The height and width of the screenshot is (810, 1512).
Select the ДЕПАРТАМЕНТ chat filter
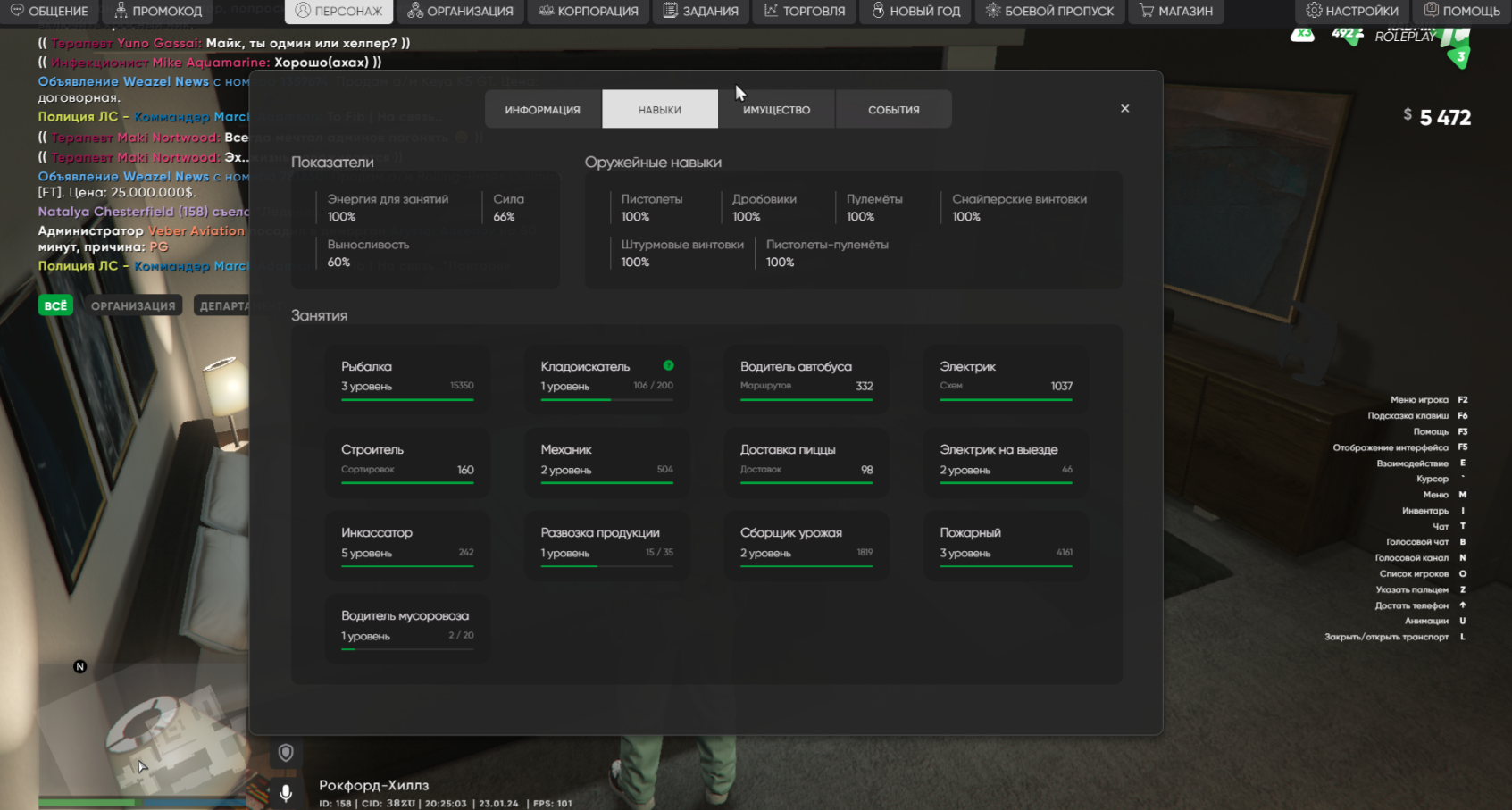click(x=221, y=305)
